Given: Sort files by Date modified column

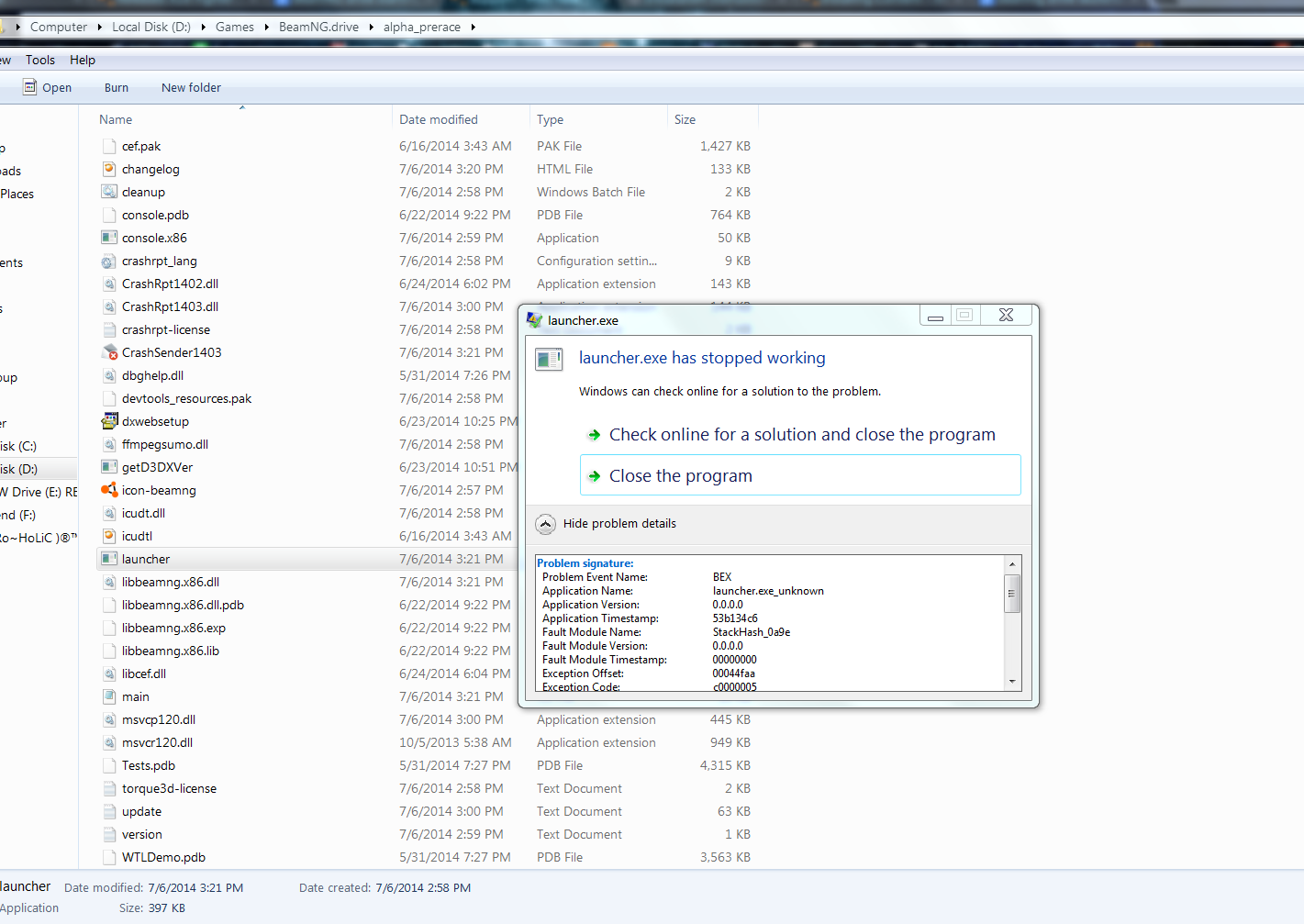Looking at the screenshot, I should (x=461, y=119).
